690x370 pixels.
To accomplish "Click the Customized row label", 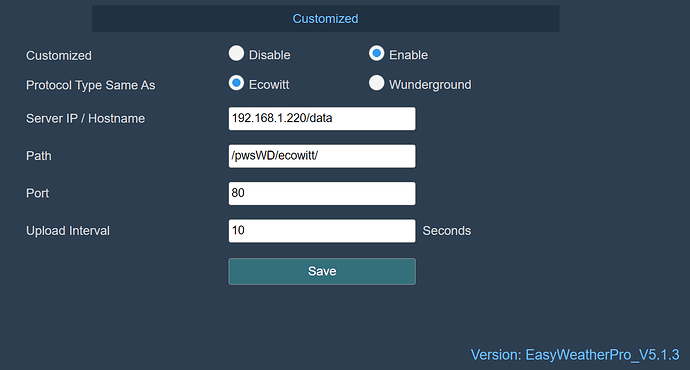I will (59, 55).
